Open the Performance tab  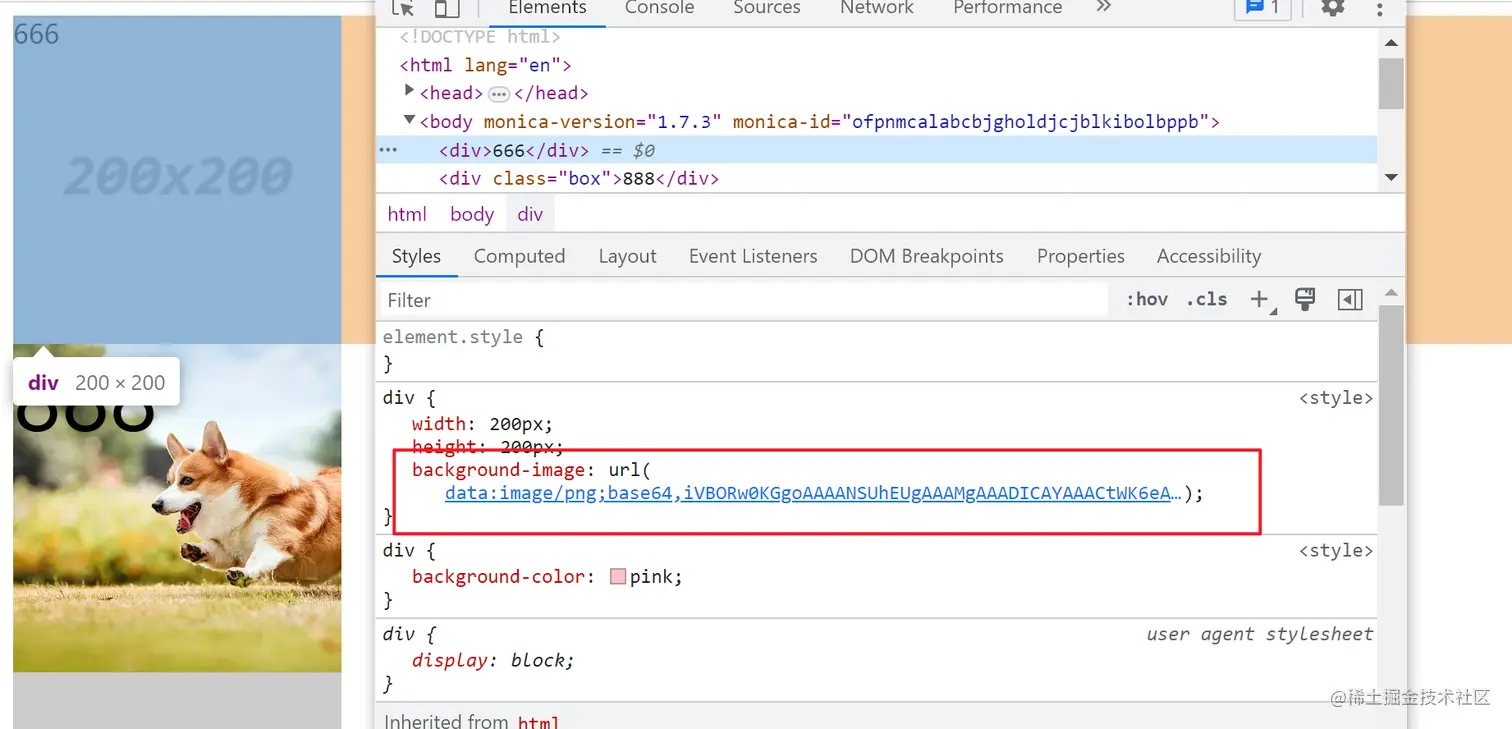(1008, 8)
